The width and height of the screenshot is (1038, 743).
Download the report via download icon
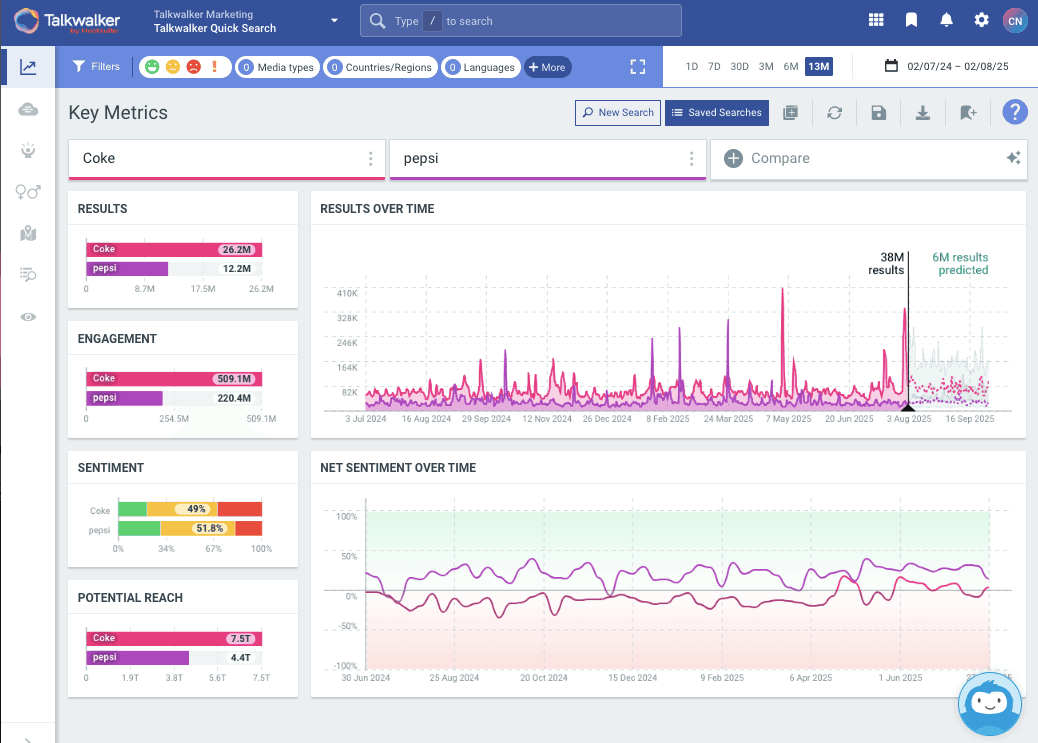tap(923, 113)
